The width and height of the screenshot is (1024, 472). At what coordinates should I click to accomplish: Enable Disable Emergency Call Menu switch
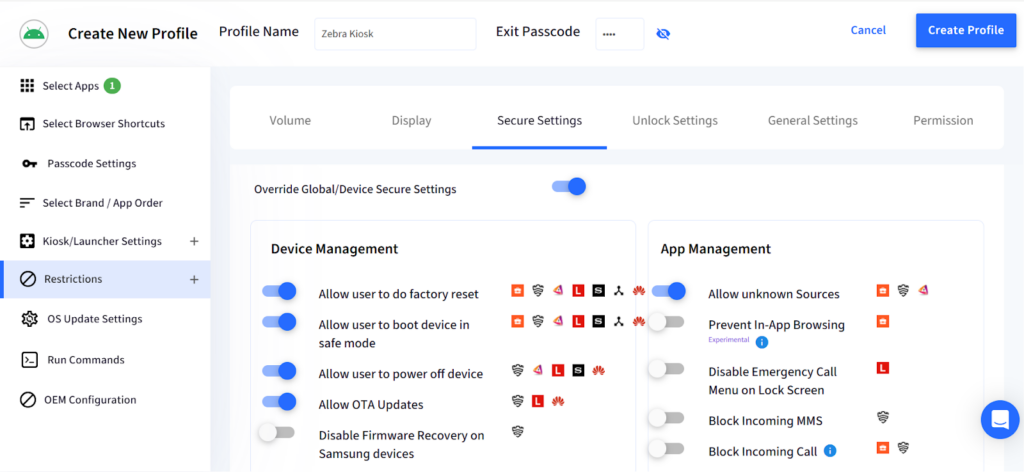pos(666,369)
